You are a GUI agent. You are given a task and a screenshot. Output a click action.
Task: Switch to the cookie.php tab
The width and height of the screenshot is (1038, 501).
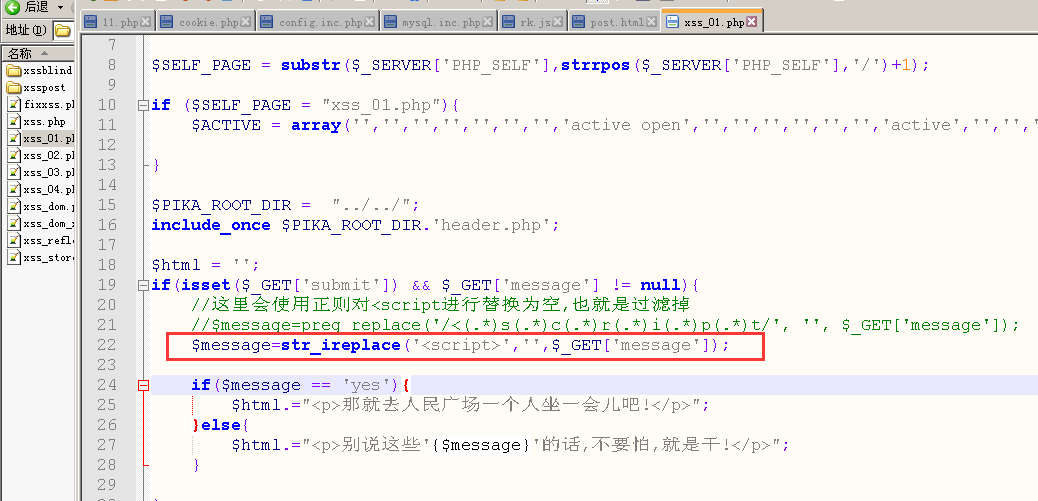pos(208,22)
